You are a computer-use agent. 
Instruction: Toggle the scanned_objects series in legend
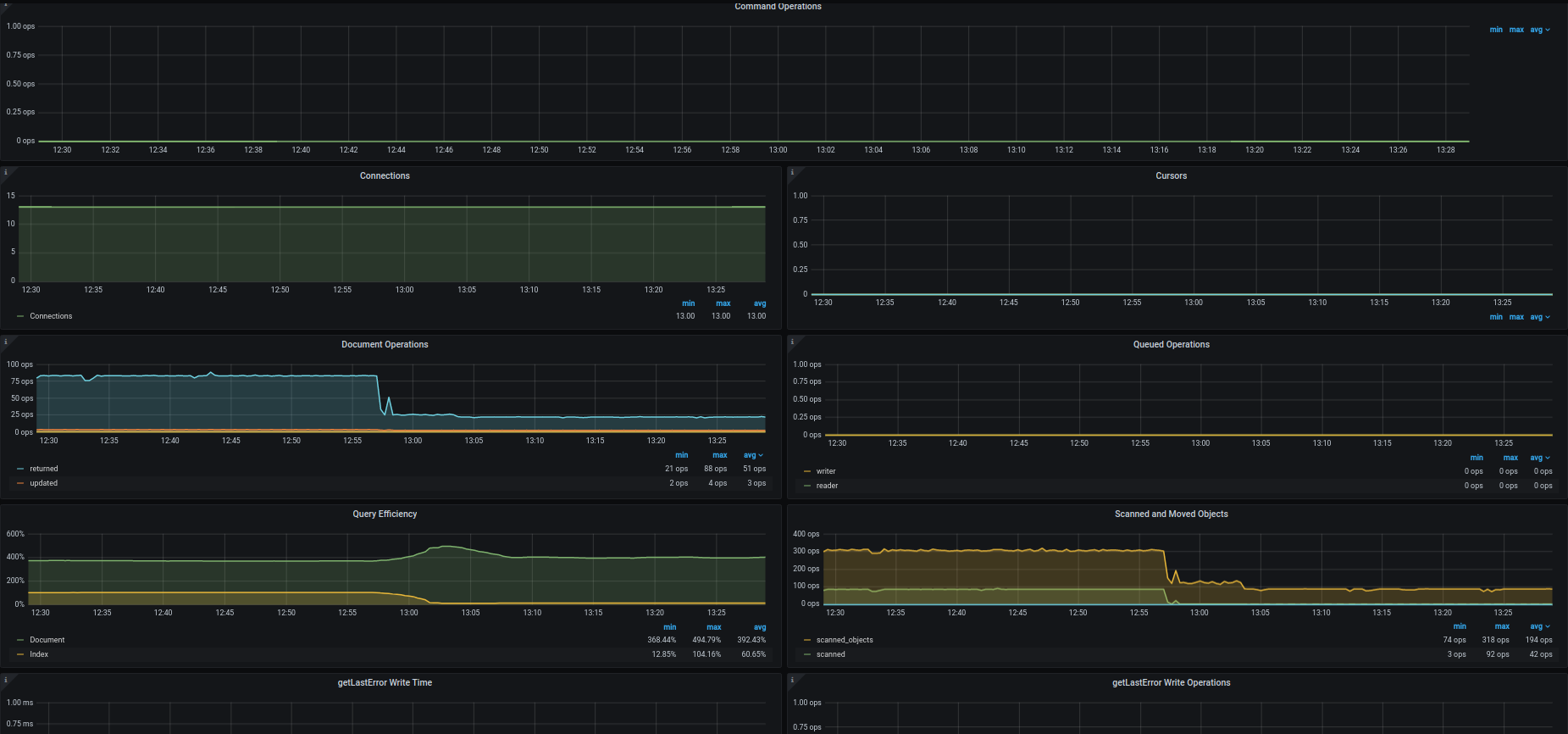click(845, 640)
